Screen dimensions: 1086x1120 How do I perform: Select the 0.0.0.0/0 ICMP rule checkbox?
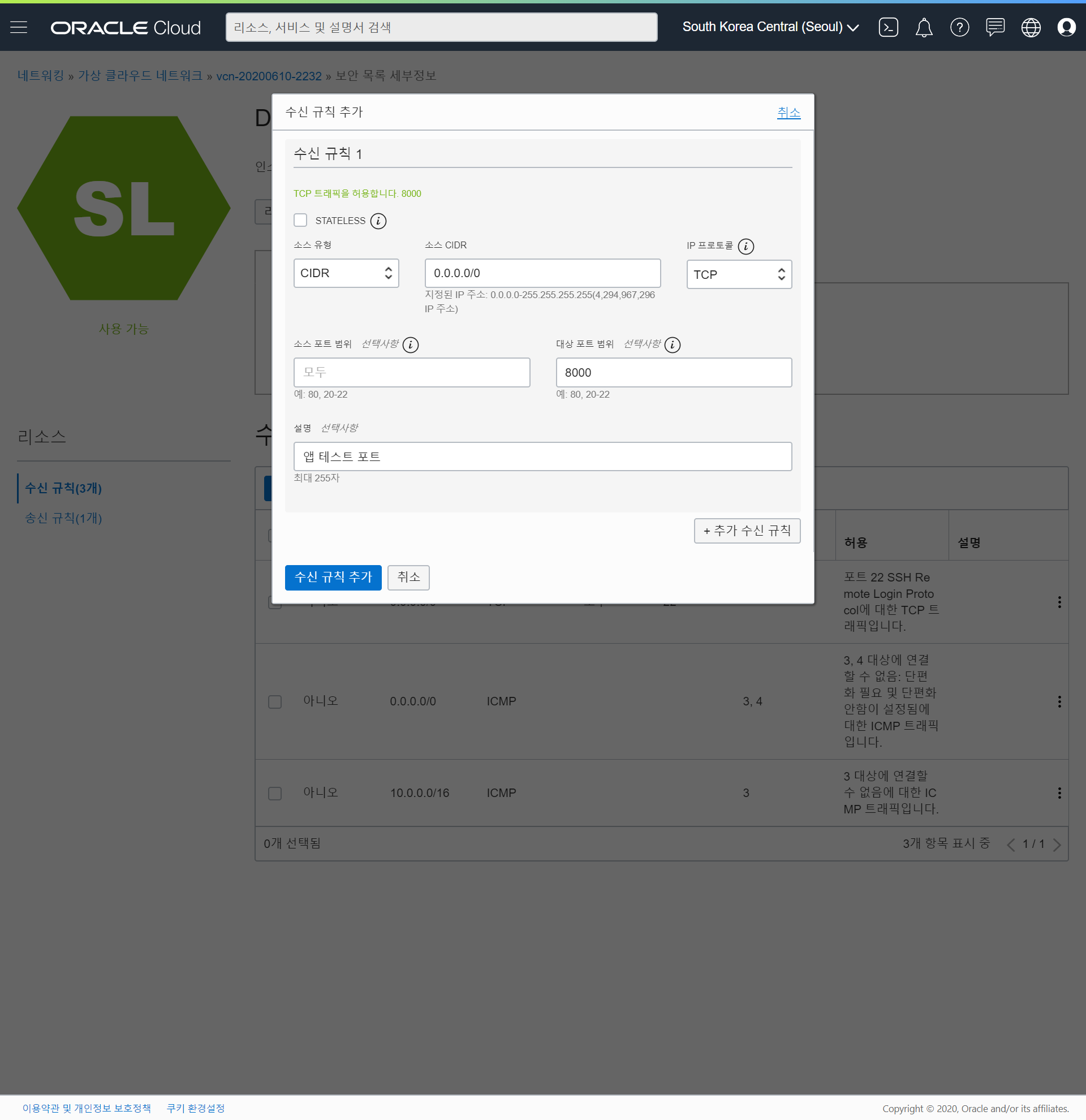pos(275,702)
